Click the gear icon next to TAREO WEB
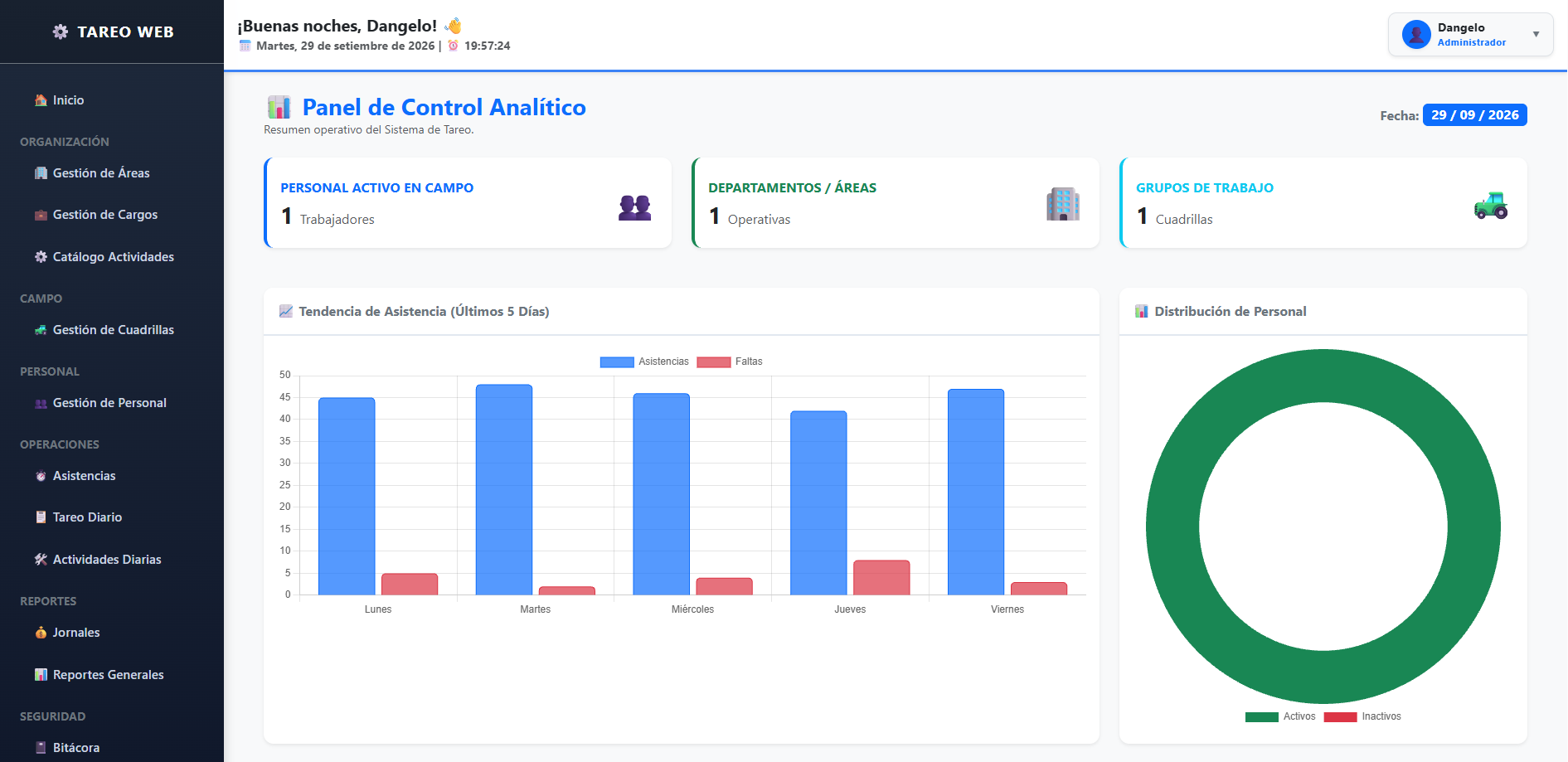1568x762 pixels. 61,32
